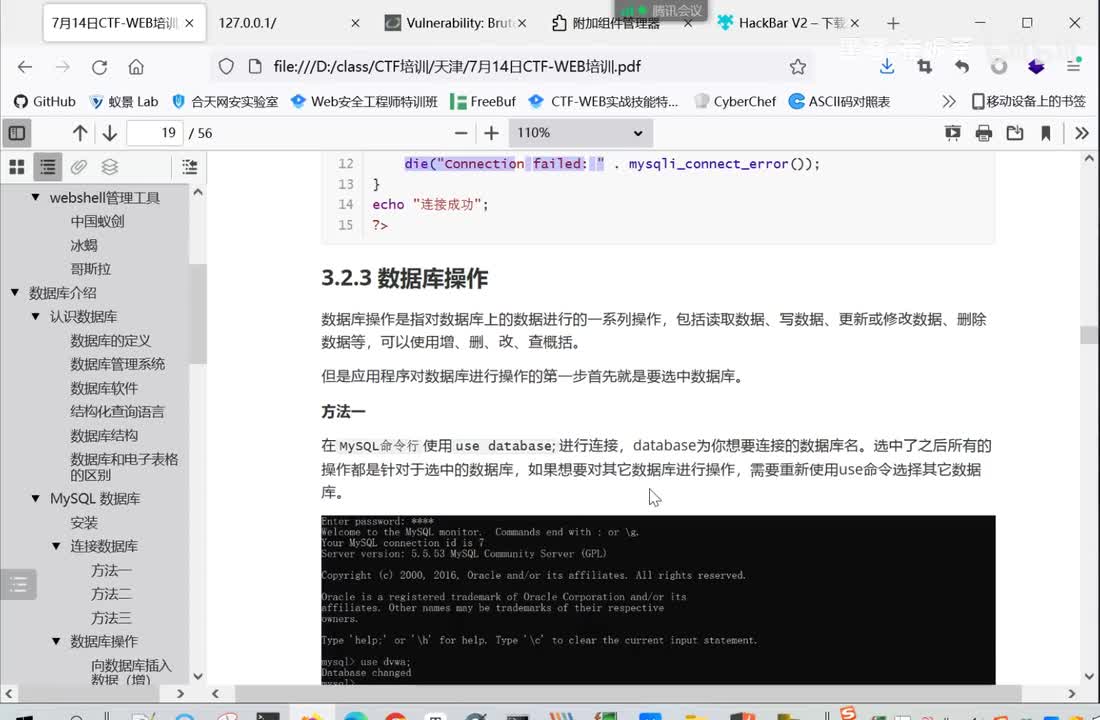The image size is (1100, 720).
Task: Click the outline current-item locator icon
Action: point(189,167)
